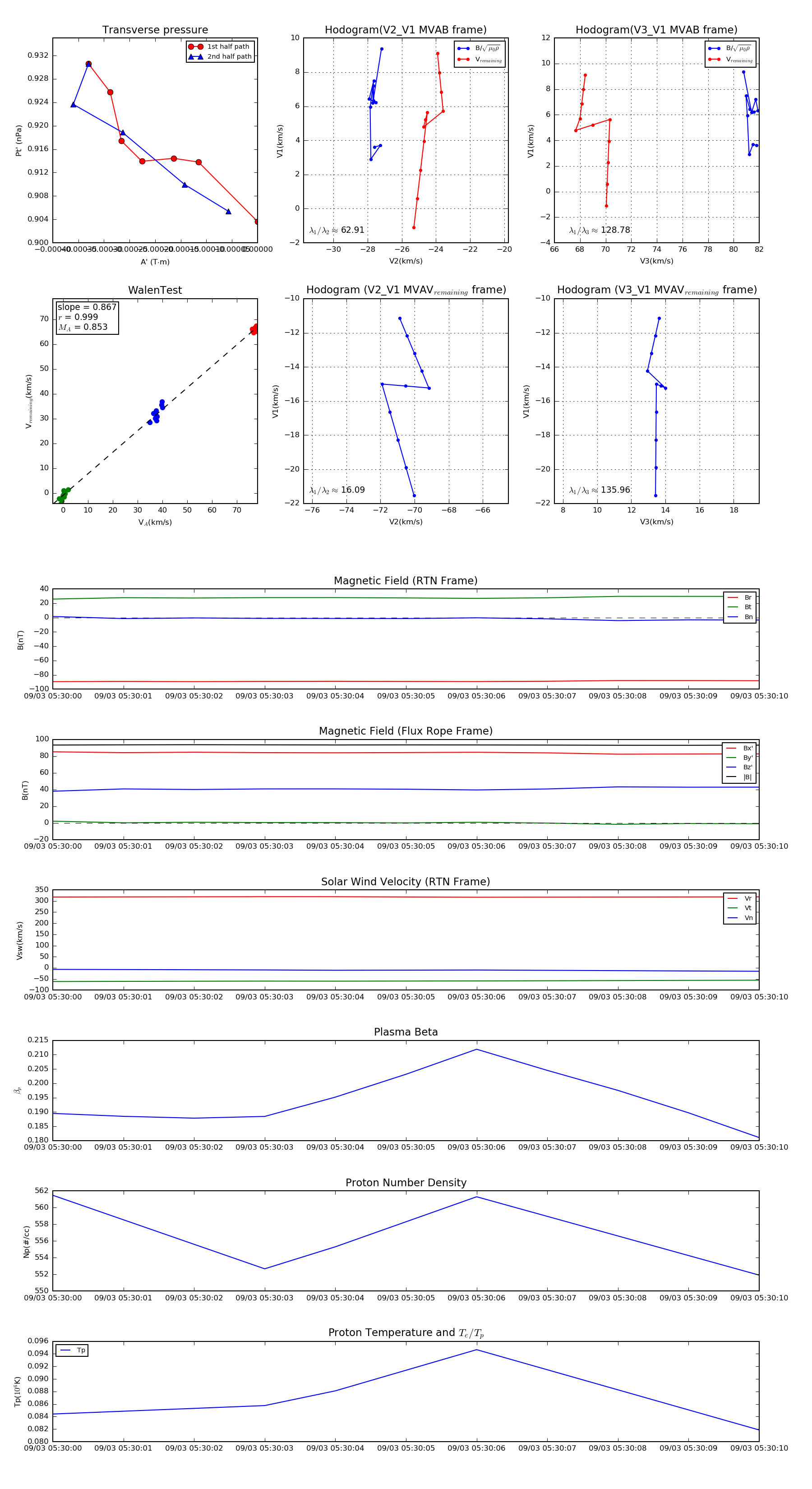
Task: Click the "WalenTest" plot title
Action: click(x=155, y=290)
